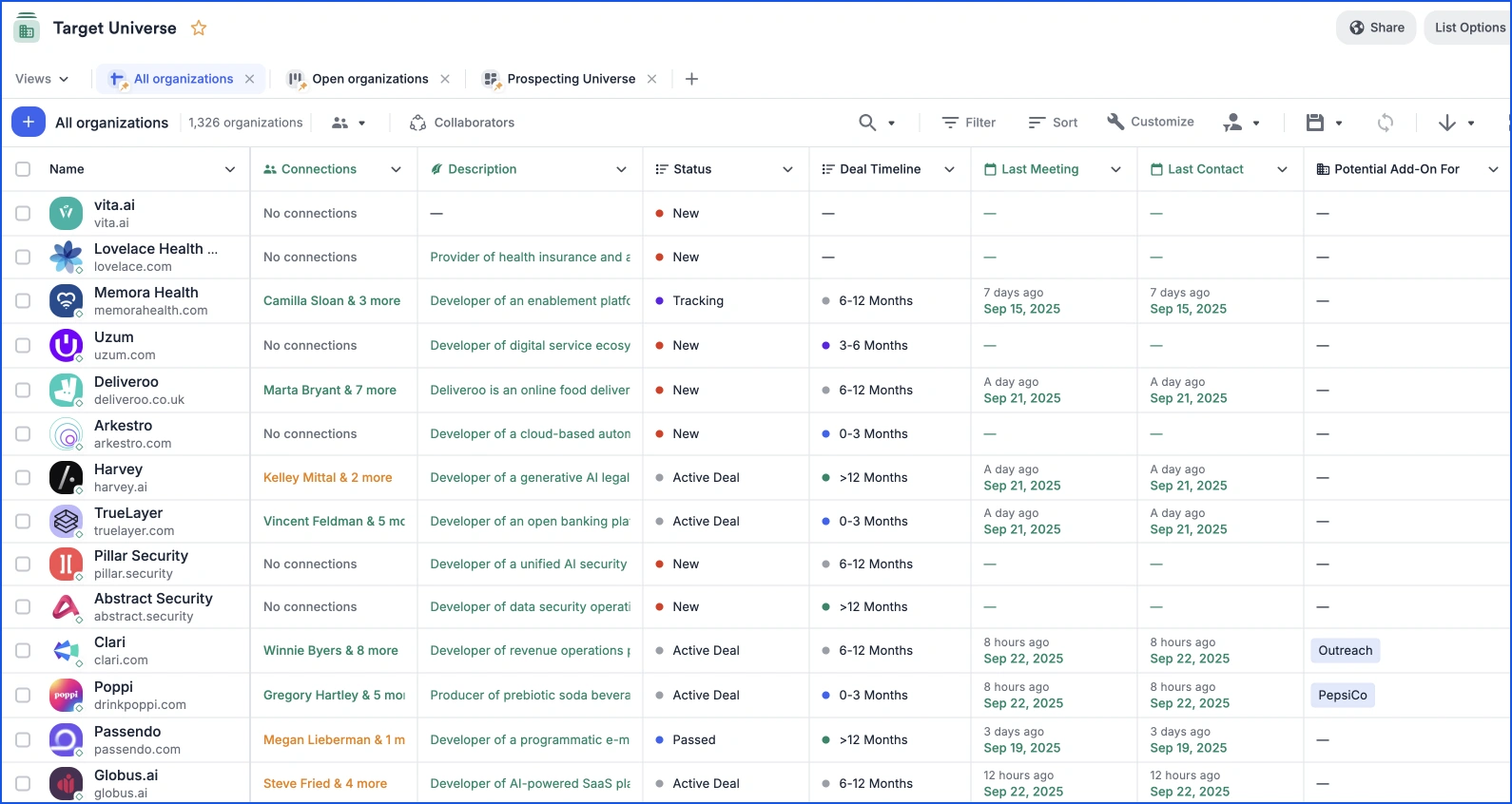Open List Options

tap(1469, 28)
